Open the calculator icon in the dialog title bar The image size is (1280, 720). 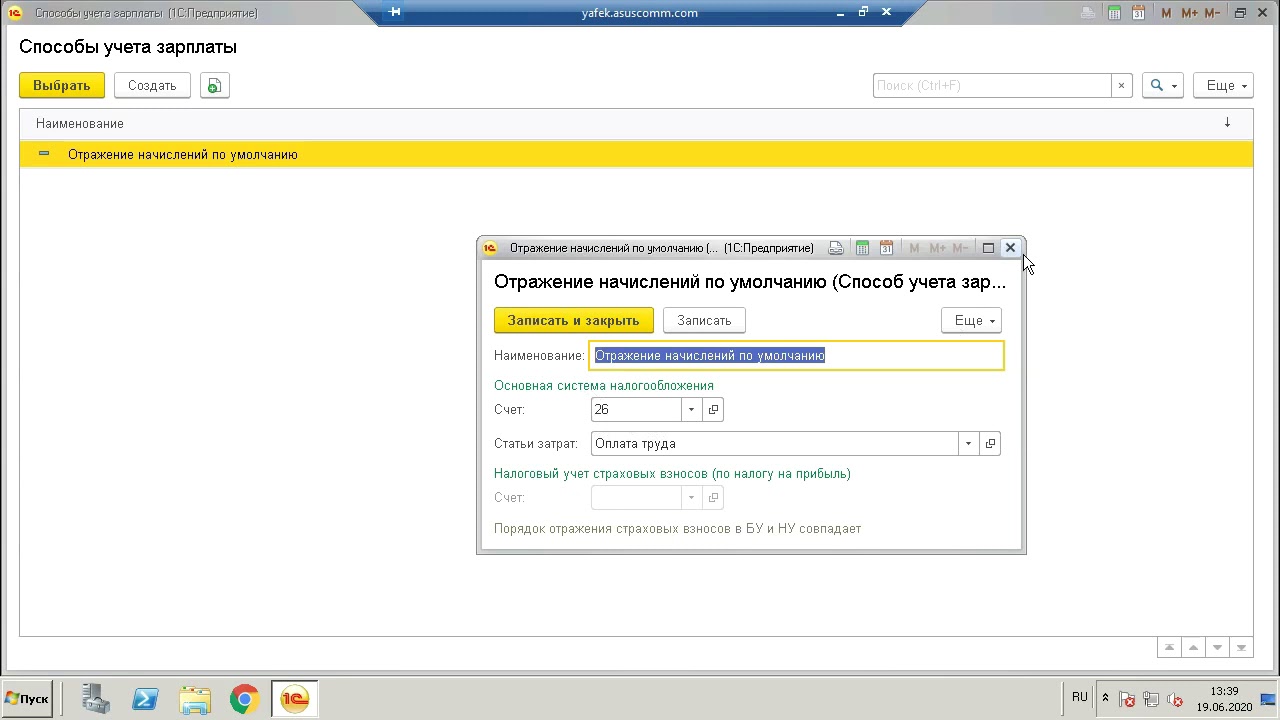coord(862,248)
